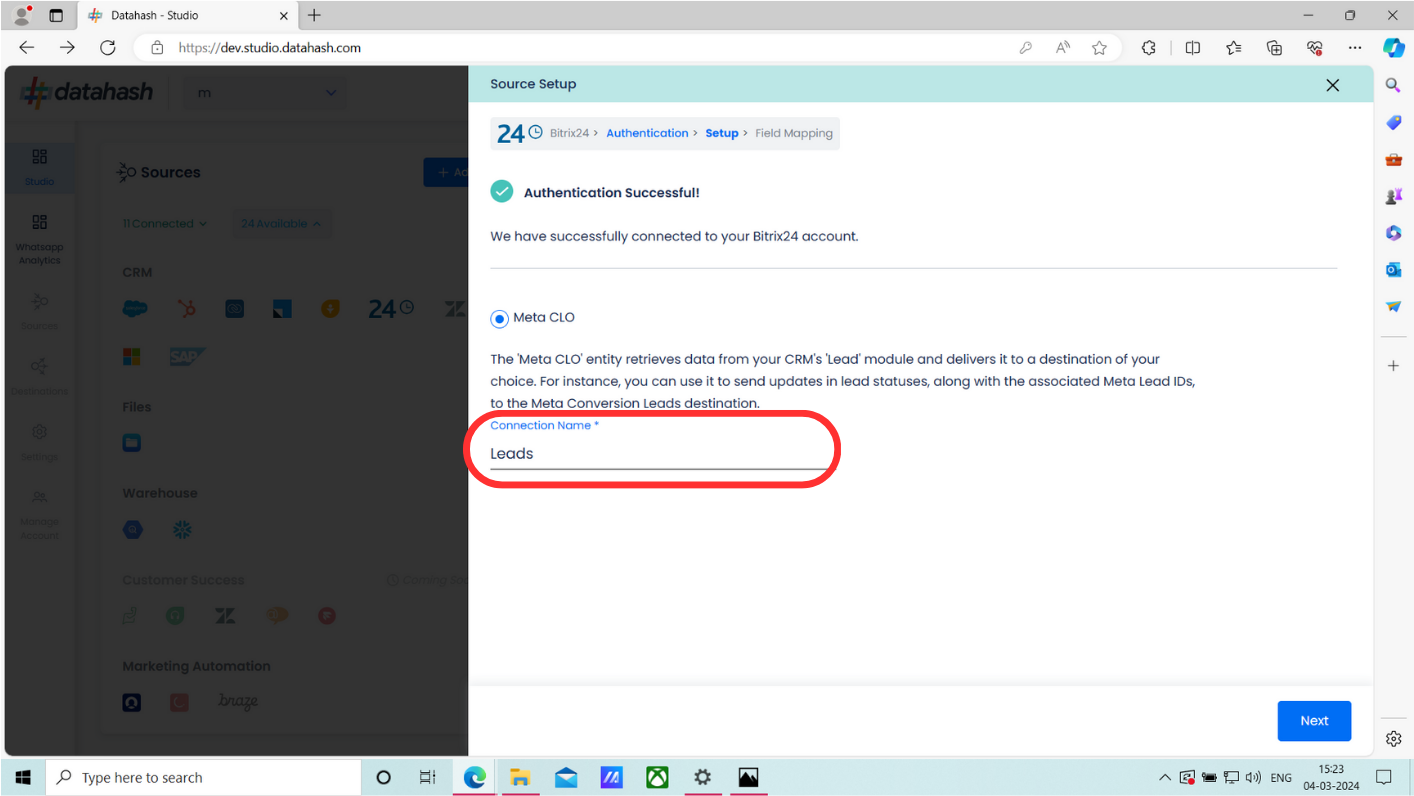Viewport: 1414px width, 796px height.
Task: Open the Setup breadcrumb step
Action: pyautogui.click(x=721, y=133)
